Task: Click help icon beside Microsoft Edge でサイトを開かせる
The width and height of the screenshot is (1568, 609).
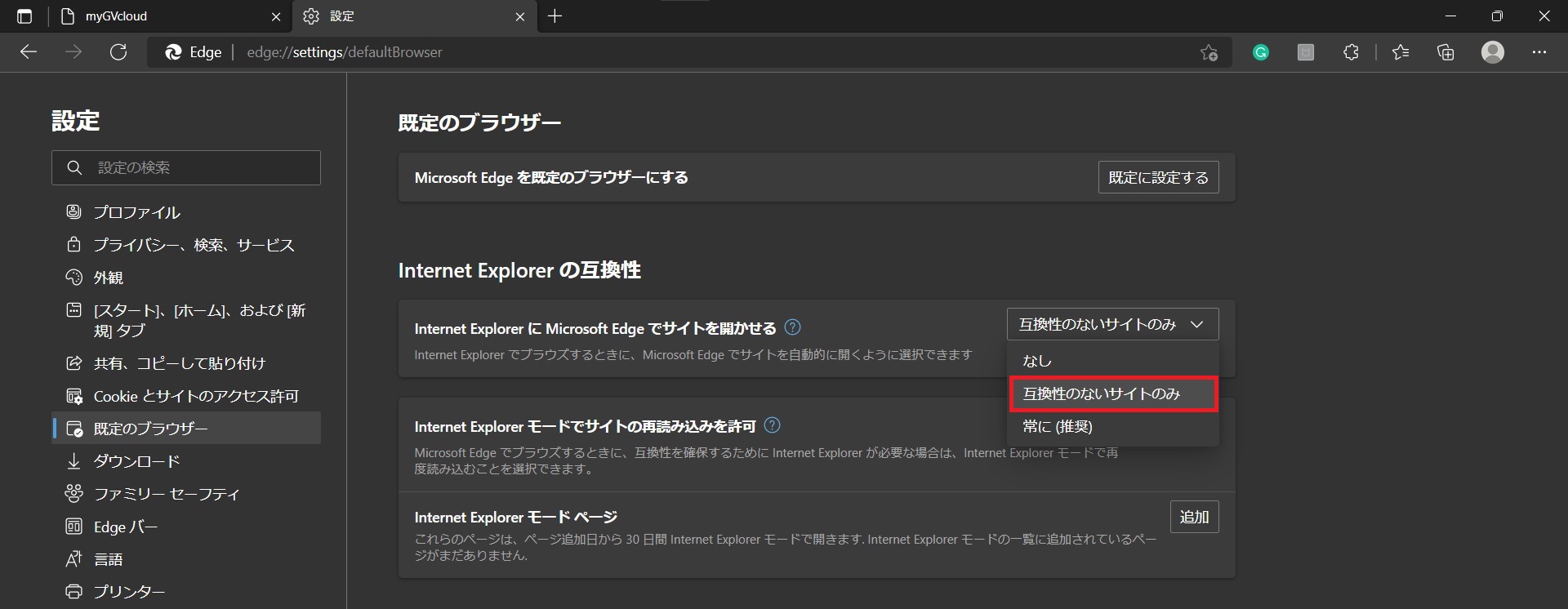Action: point(792,327)
